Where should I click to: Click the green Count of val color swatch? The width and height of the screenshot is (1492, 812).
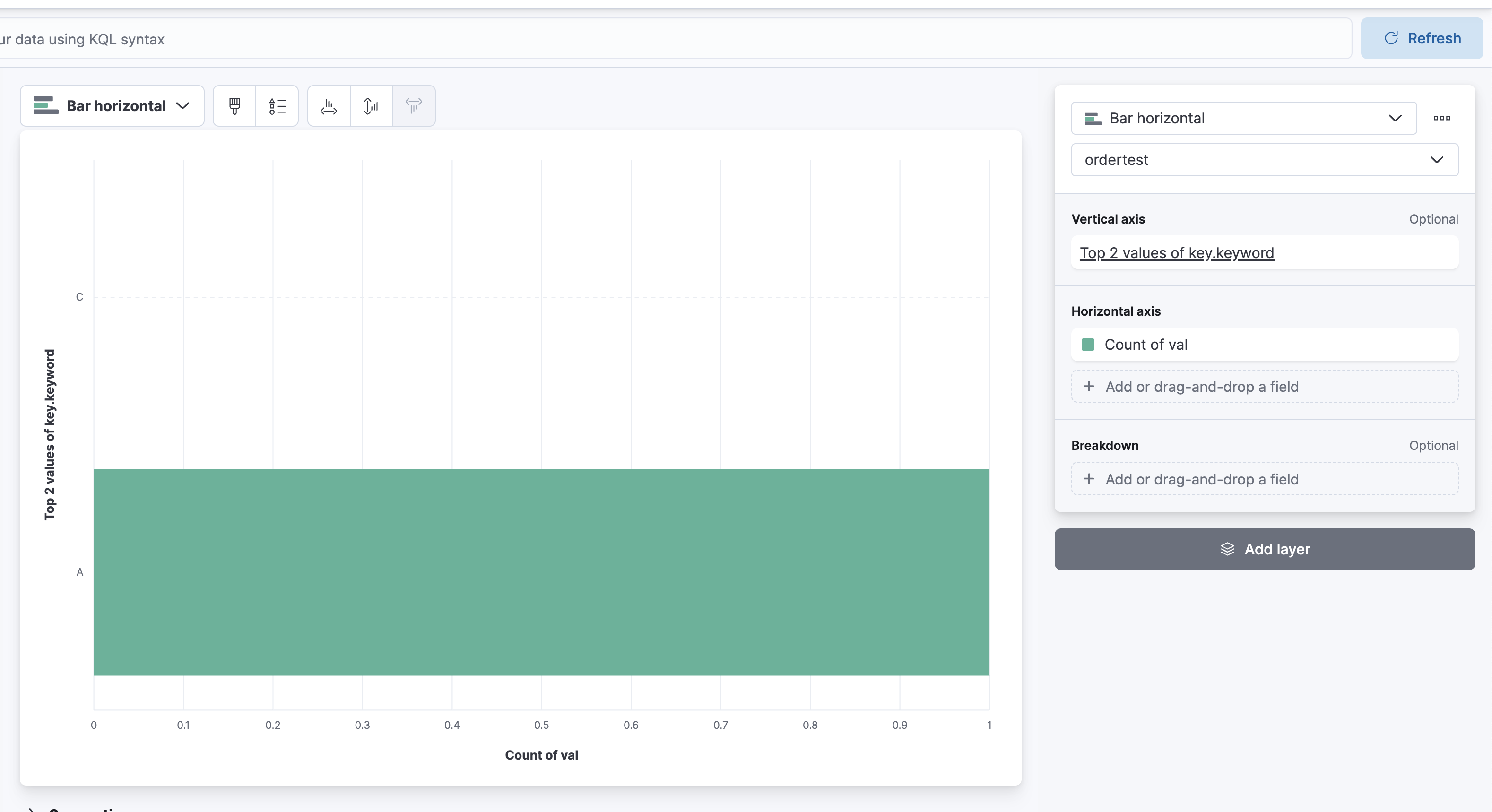coord(1087,344)
